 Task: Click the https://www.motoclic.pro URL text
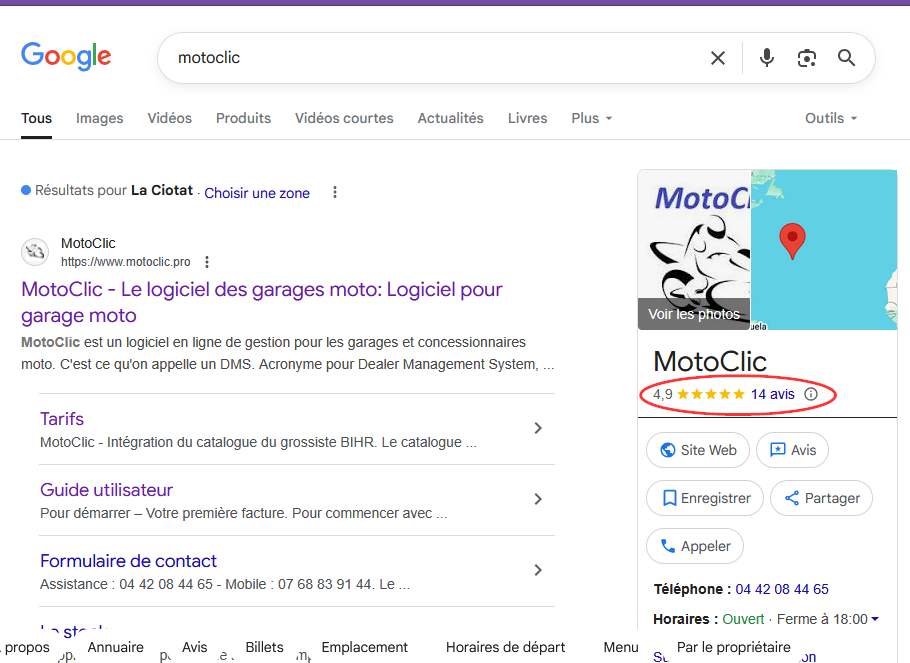(126, 262)
